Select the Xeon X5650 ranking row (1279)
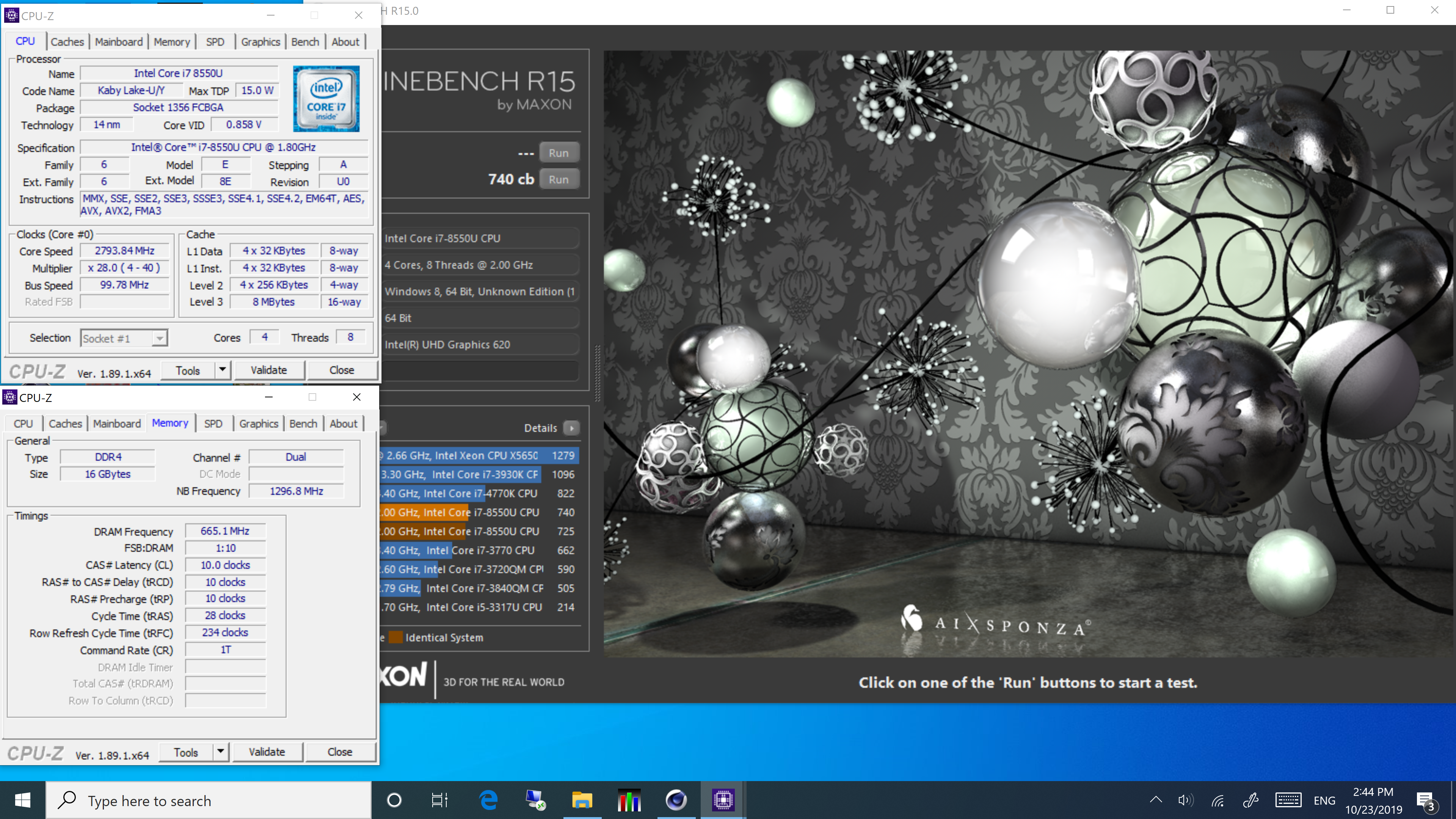Screen dimensions: 1456x819 click(479, 455)
